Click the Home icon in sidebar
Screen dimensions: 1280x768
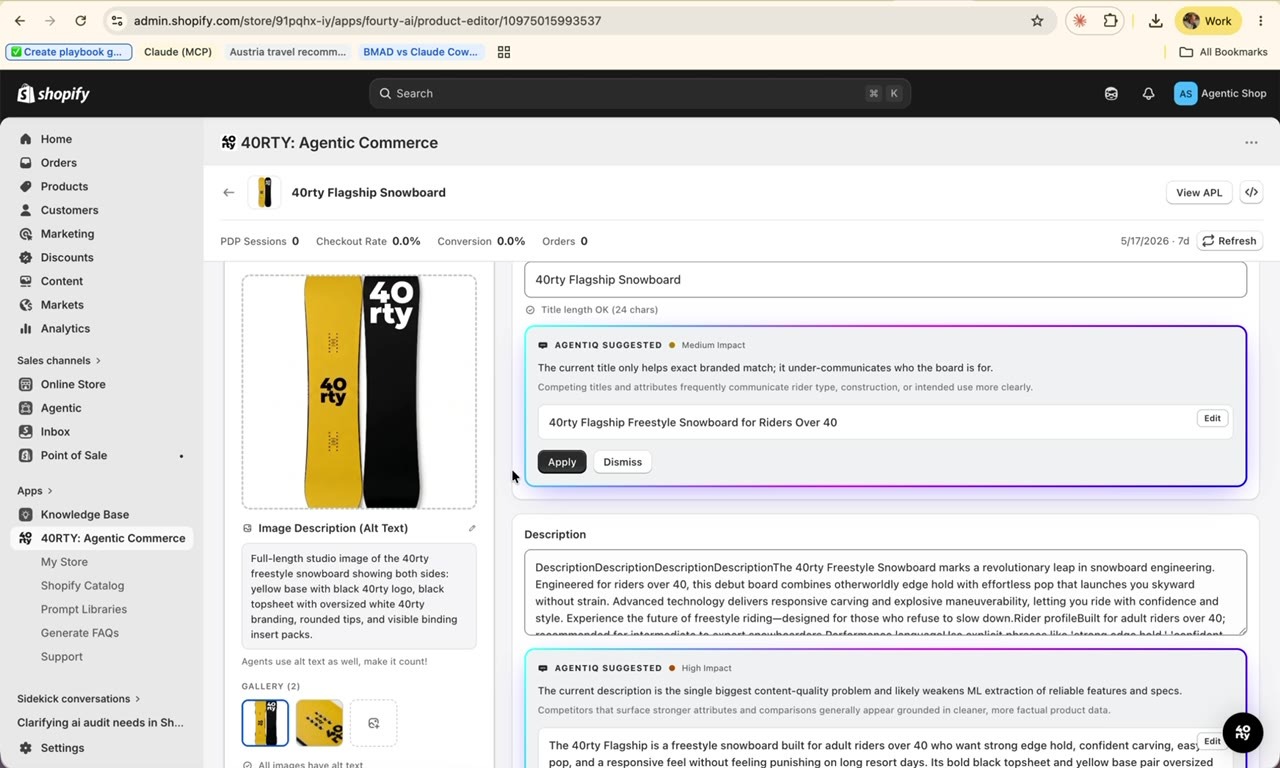26,139
